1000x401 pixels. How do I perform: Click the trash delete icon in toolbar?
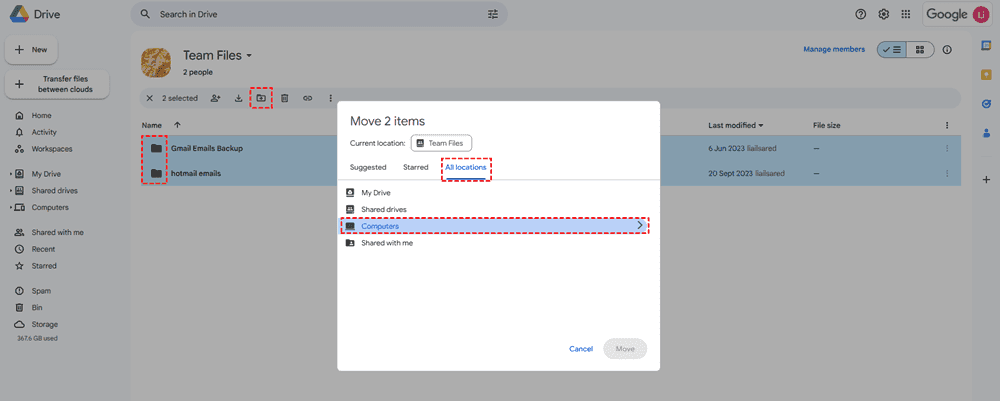(x=285, y=98)
